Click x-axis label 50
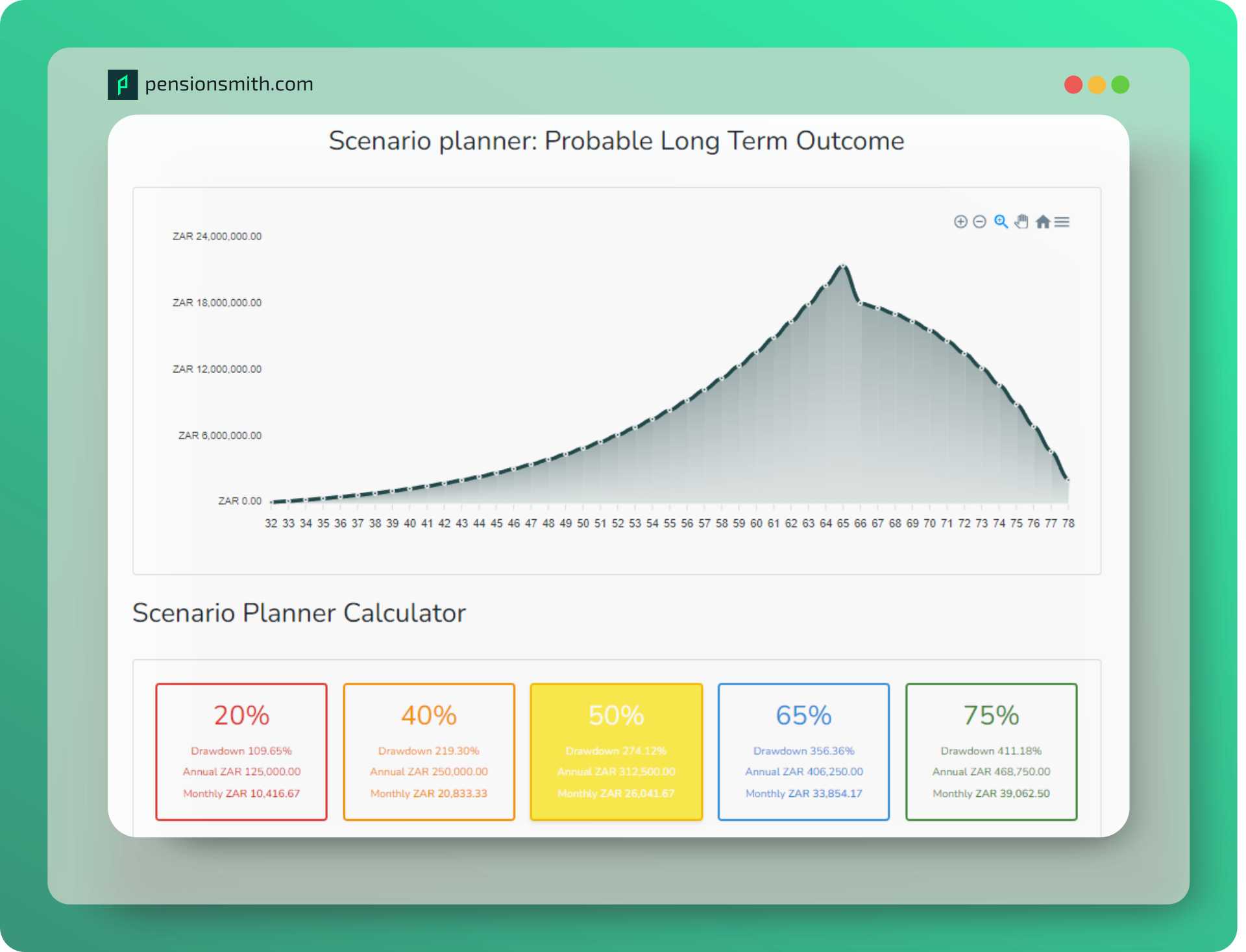This screenshot has height=952, width=1246. click(x=583, y=523)
